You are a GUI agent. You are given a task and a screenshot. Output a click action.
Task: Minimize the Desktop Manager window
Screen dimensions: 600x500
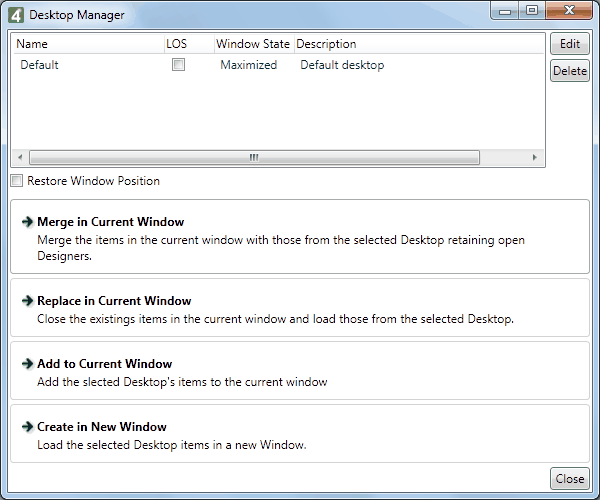pos(505,11)
